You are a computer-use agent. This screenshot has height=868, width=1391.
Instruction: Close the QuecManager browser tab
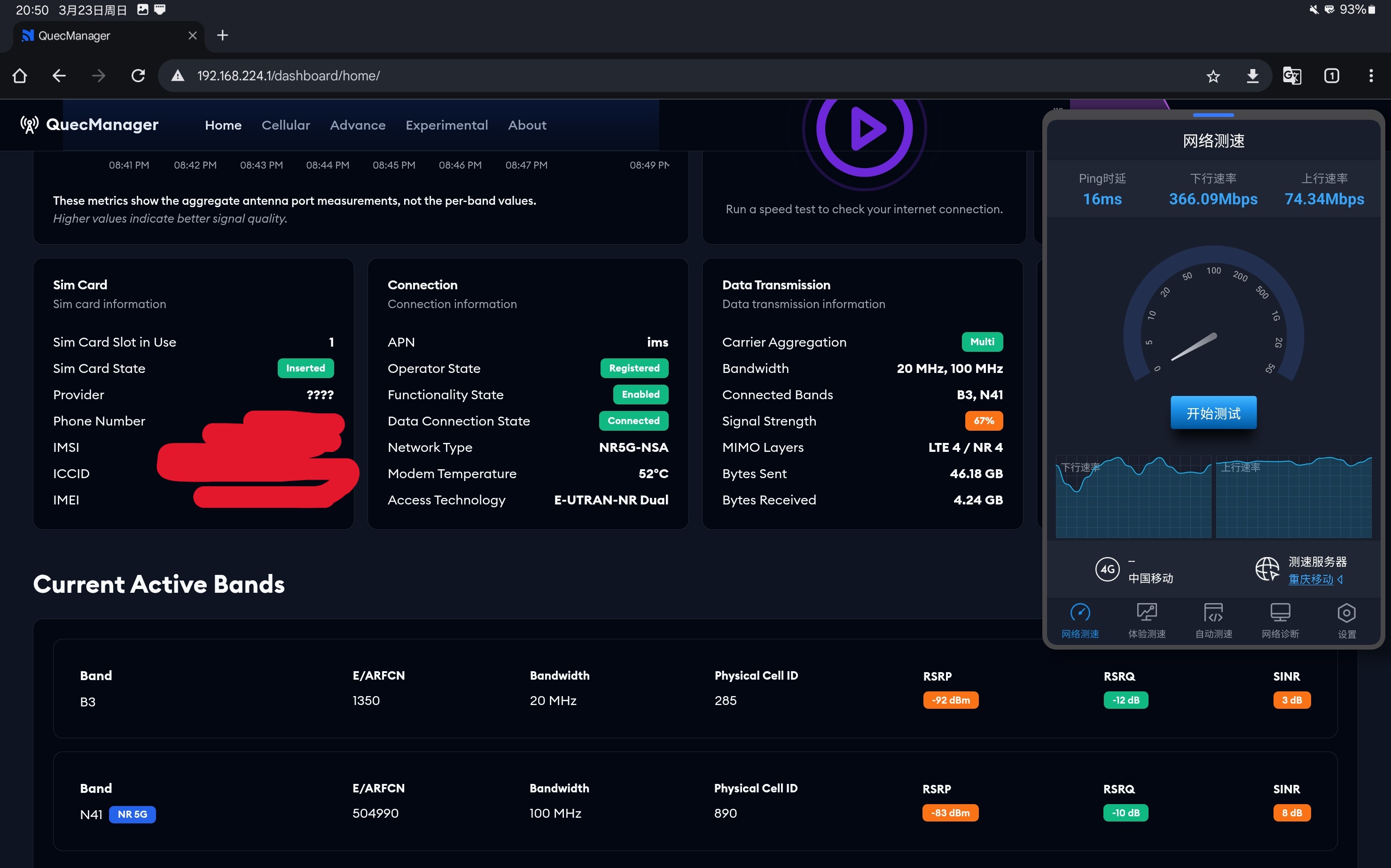coord(192,36)
